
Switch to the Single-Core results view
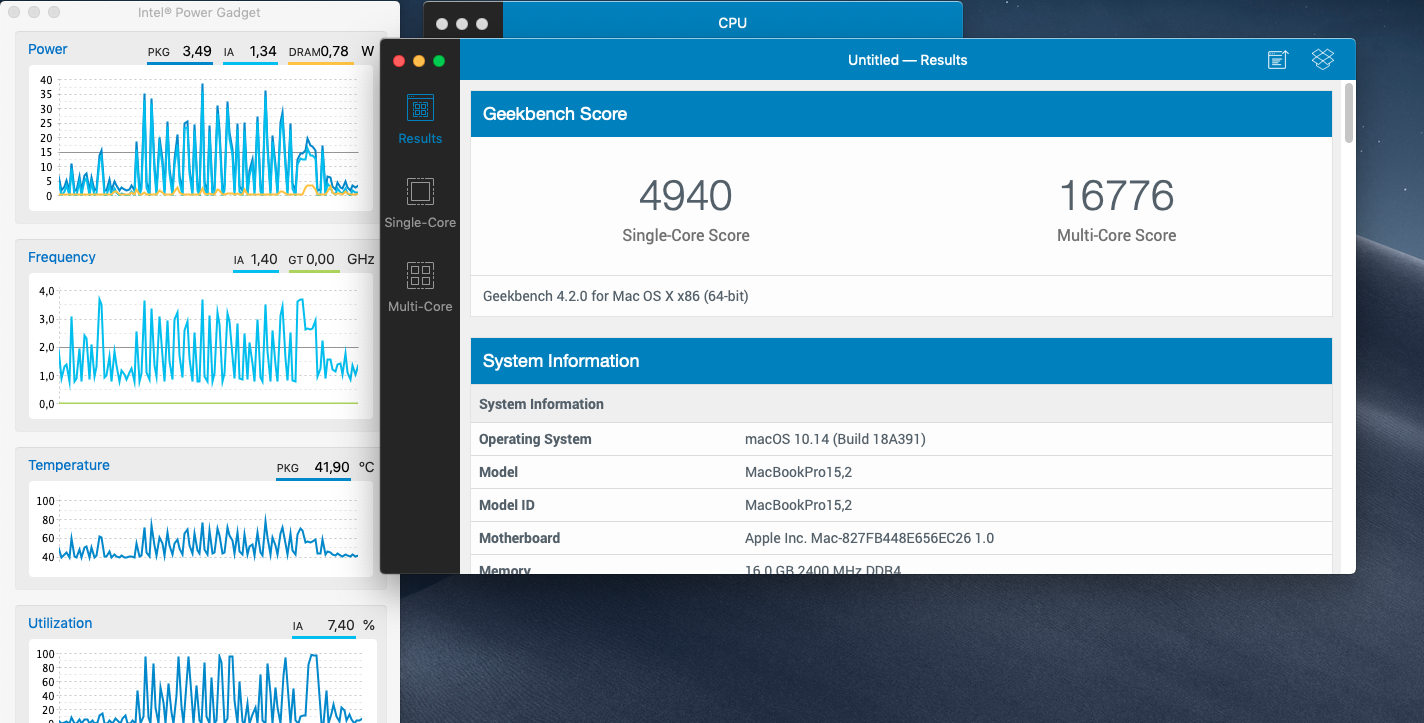(x=420, y=203)
